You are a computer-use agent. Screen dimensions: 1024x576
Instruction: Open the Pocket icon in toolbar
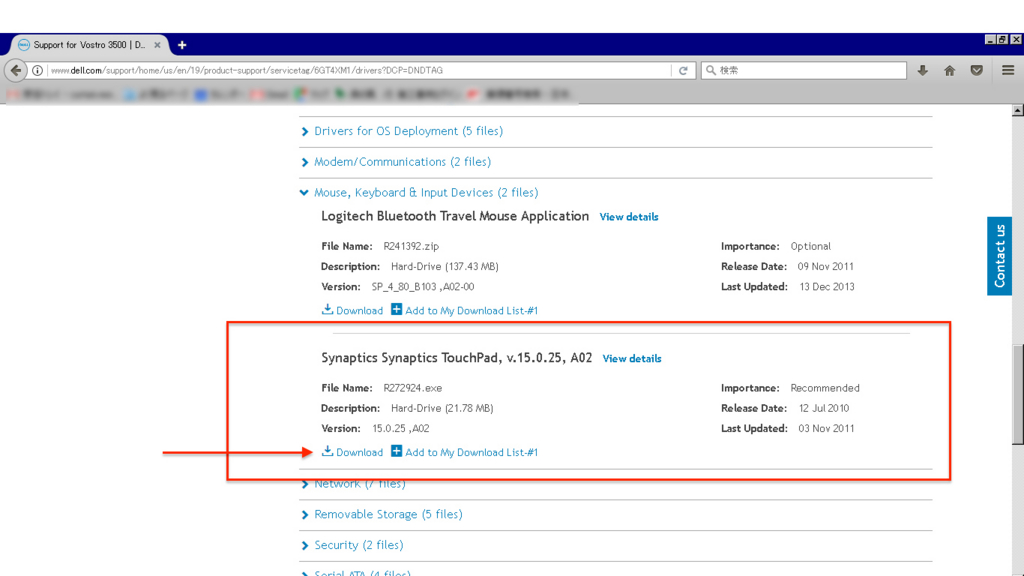(976, 71)
